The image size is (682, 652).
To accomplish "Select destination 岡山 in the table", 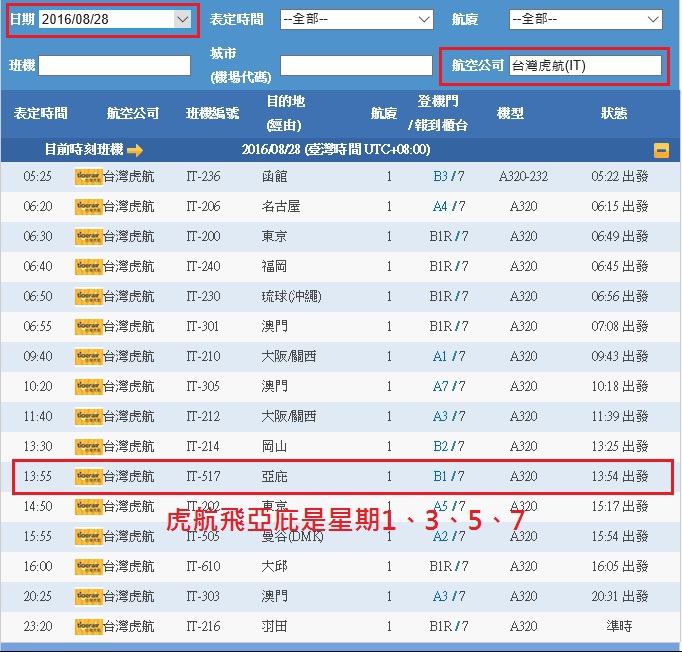I will tap(274, 447).
